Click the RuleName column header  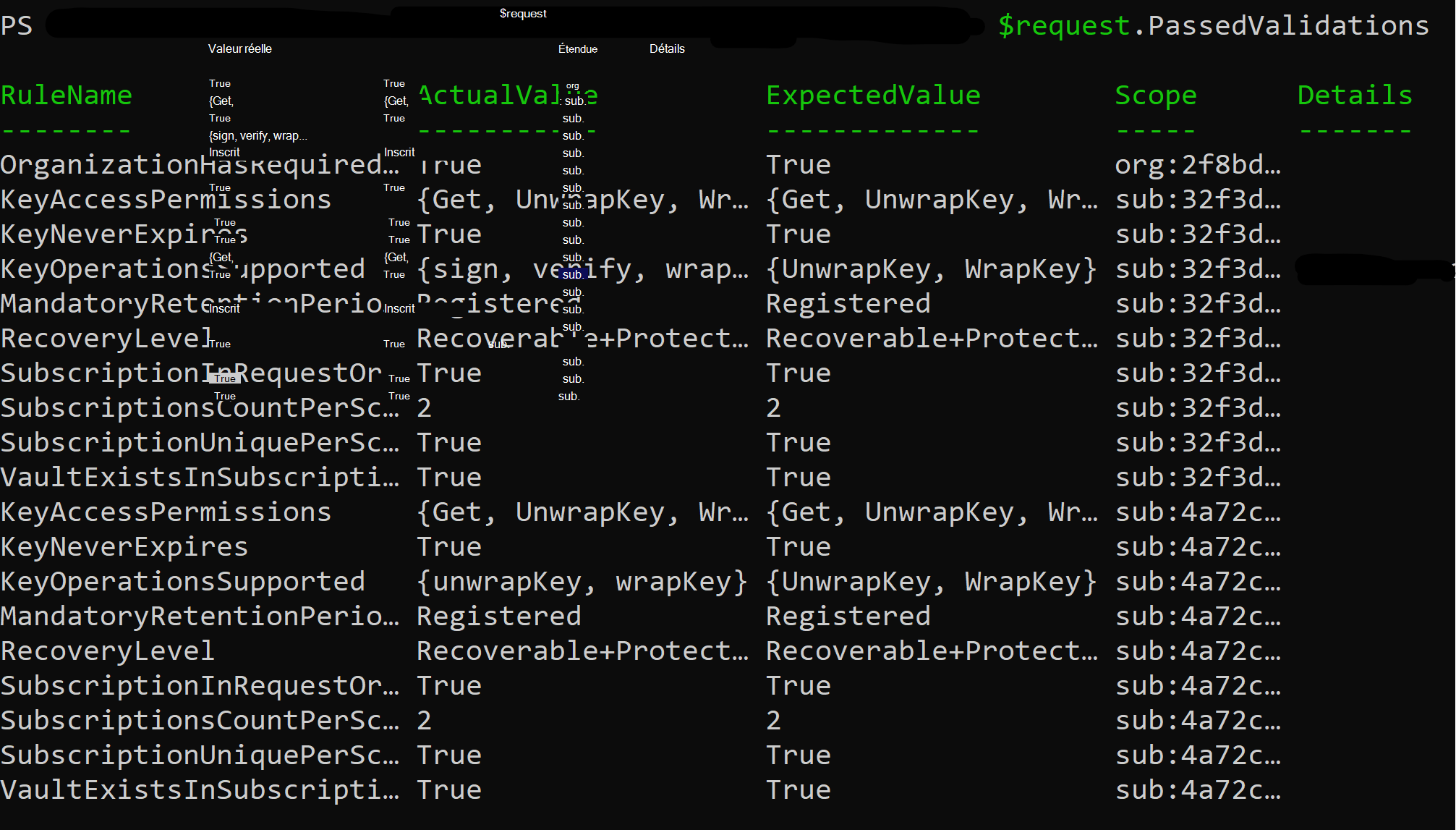(67, 96)
